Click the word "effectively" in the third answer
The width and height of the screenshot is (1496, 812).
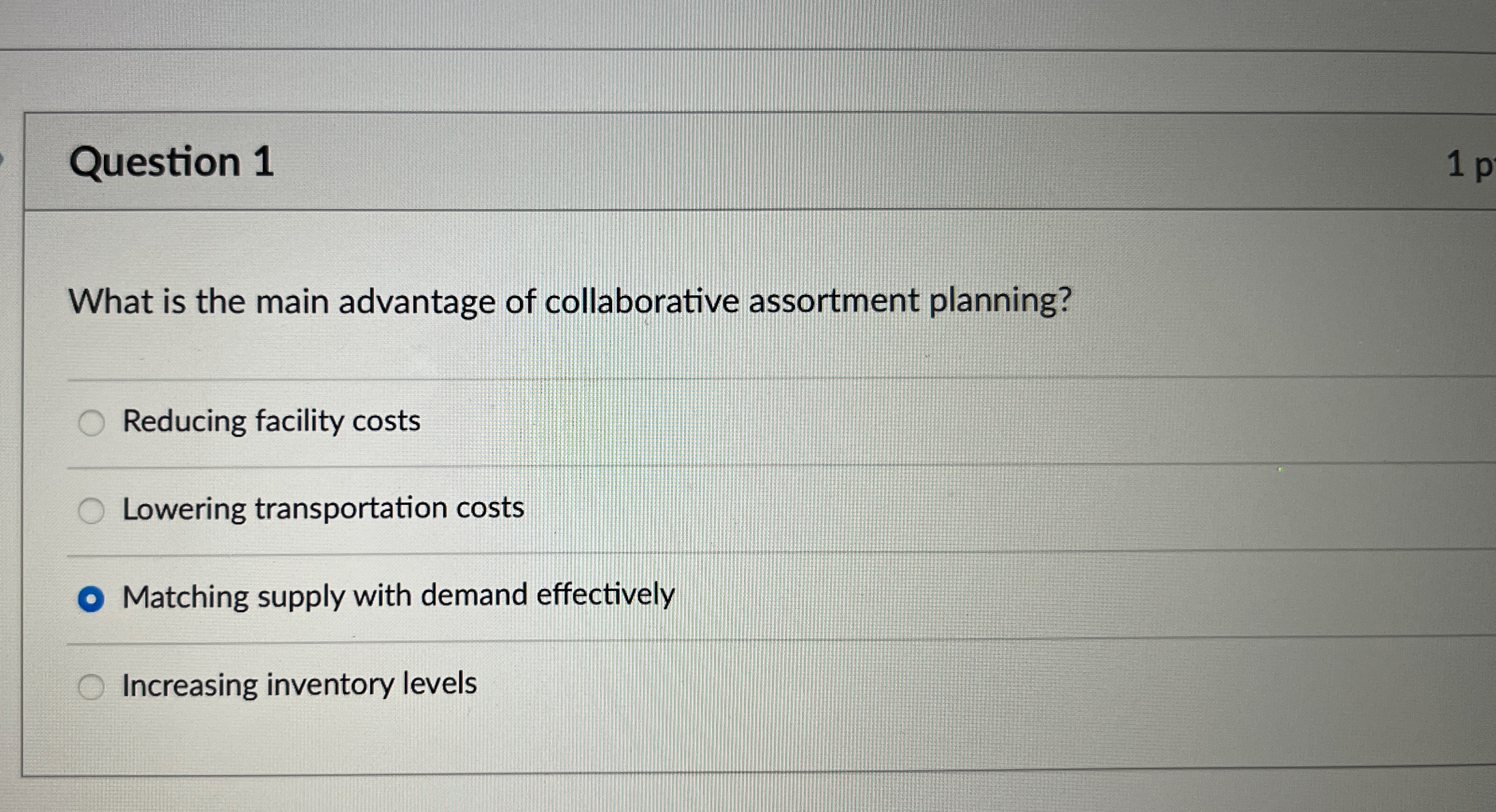[x=605, y=595]
